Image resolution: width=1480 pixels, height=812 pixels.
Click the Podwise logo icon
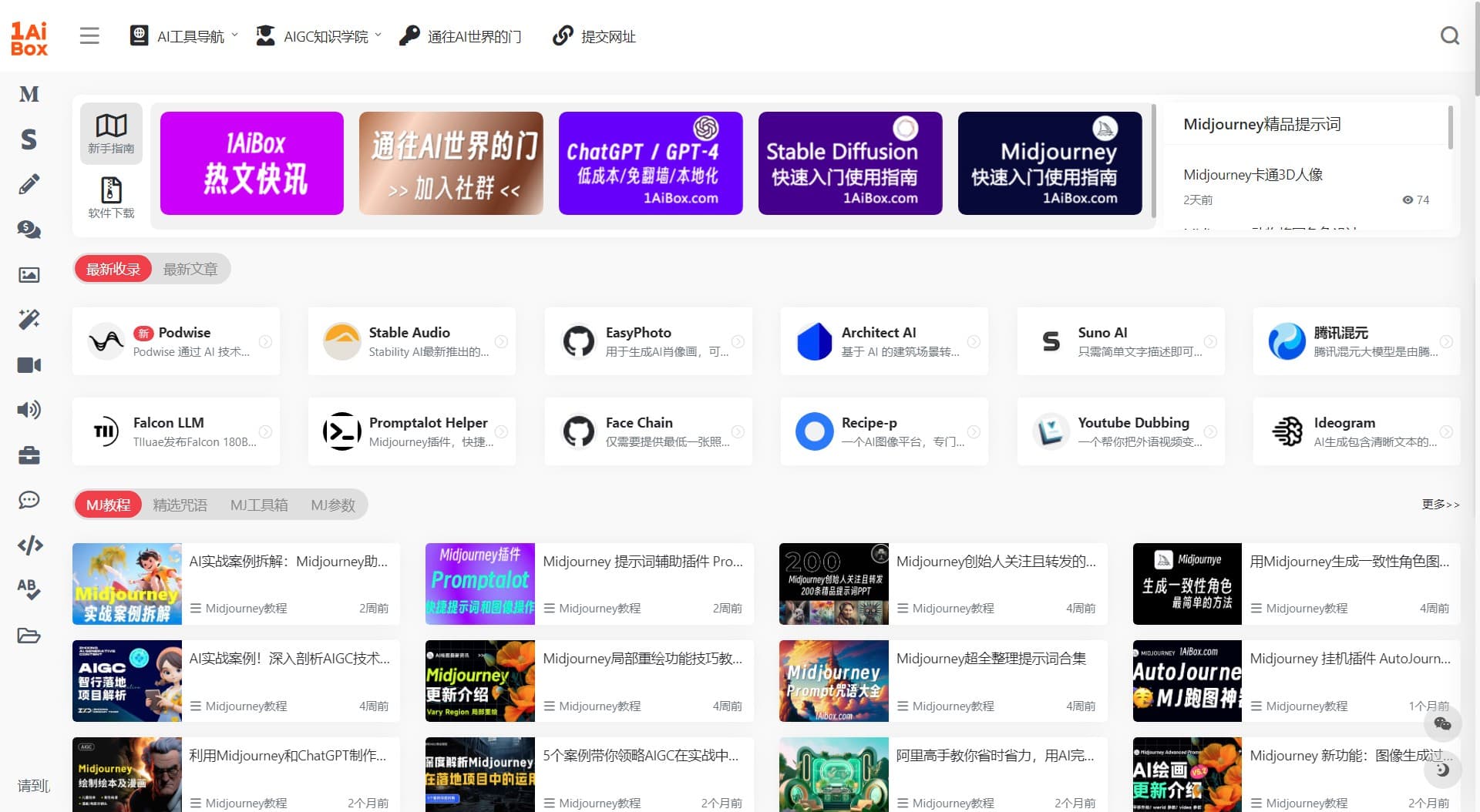[x=106, y=341]
